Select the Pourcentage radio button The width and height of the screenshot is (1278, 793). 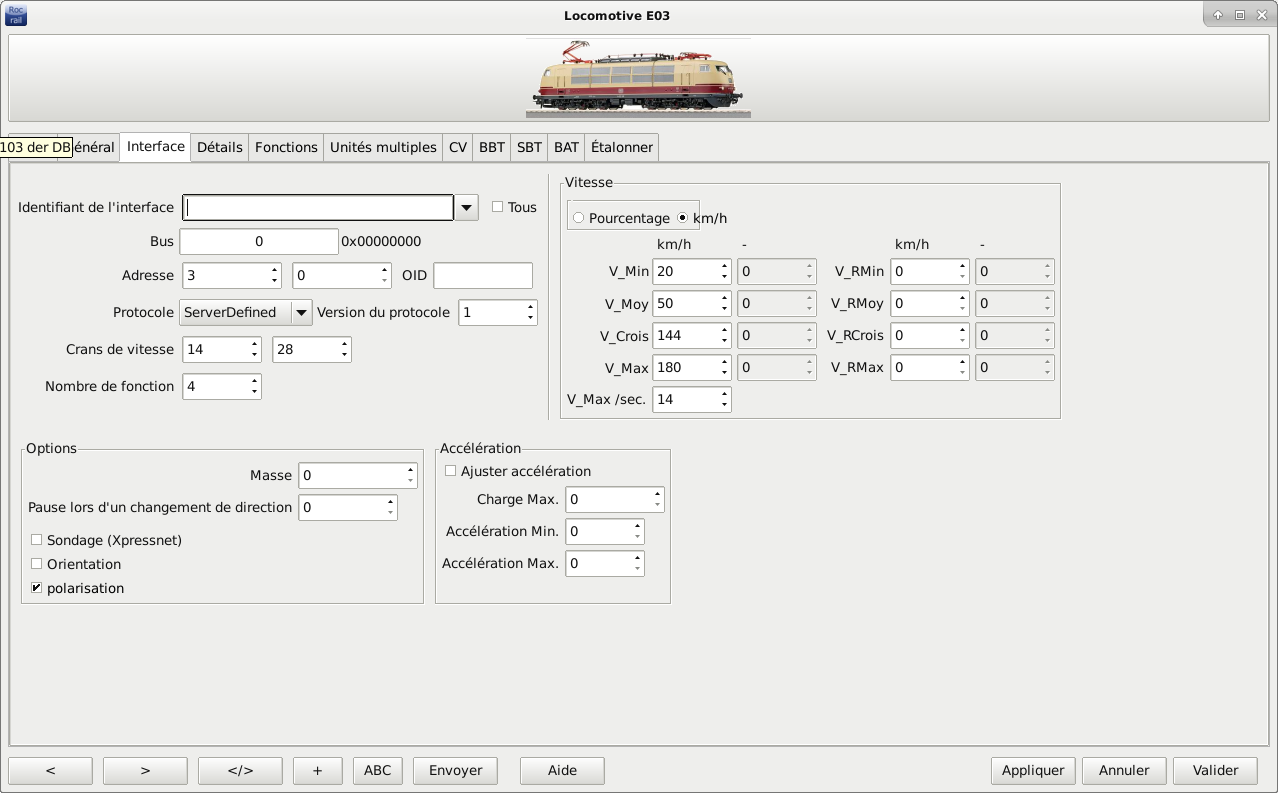[579, 218]
